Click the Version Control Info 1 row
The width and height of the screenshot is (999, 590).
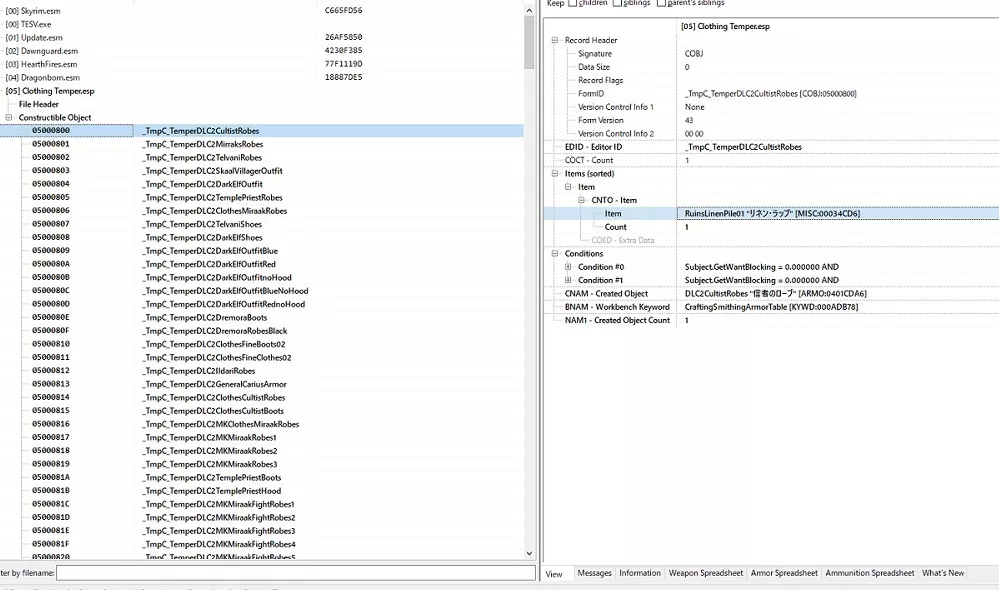tap(771, 107)
